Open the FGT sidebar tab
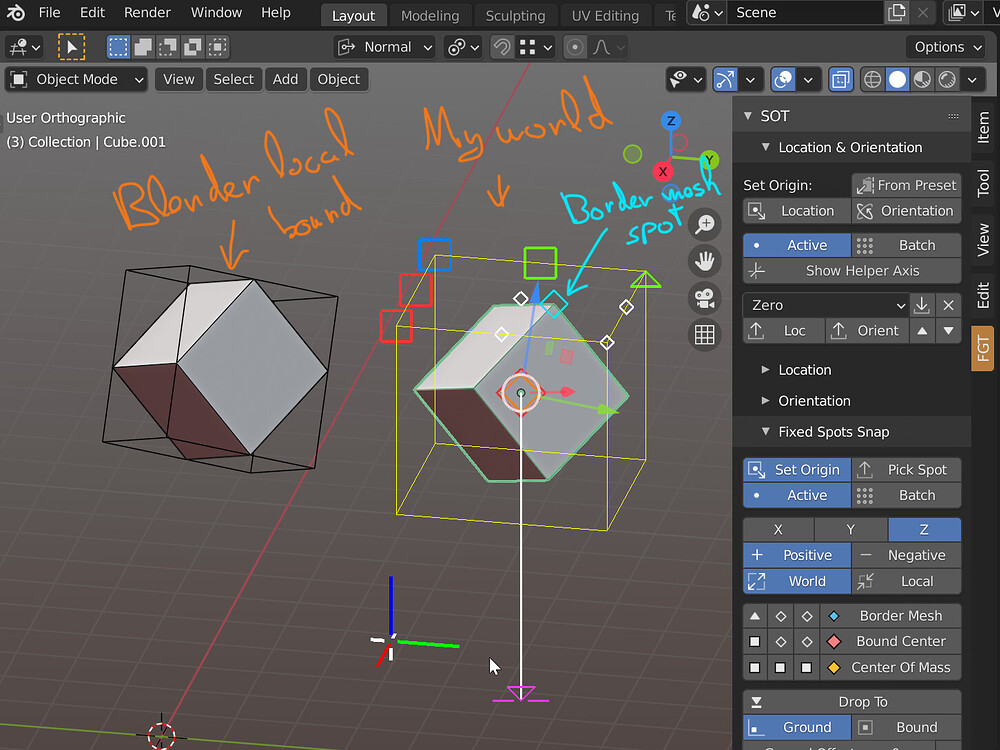This screenshot has height=750, width=1000. tap(983, 348)
